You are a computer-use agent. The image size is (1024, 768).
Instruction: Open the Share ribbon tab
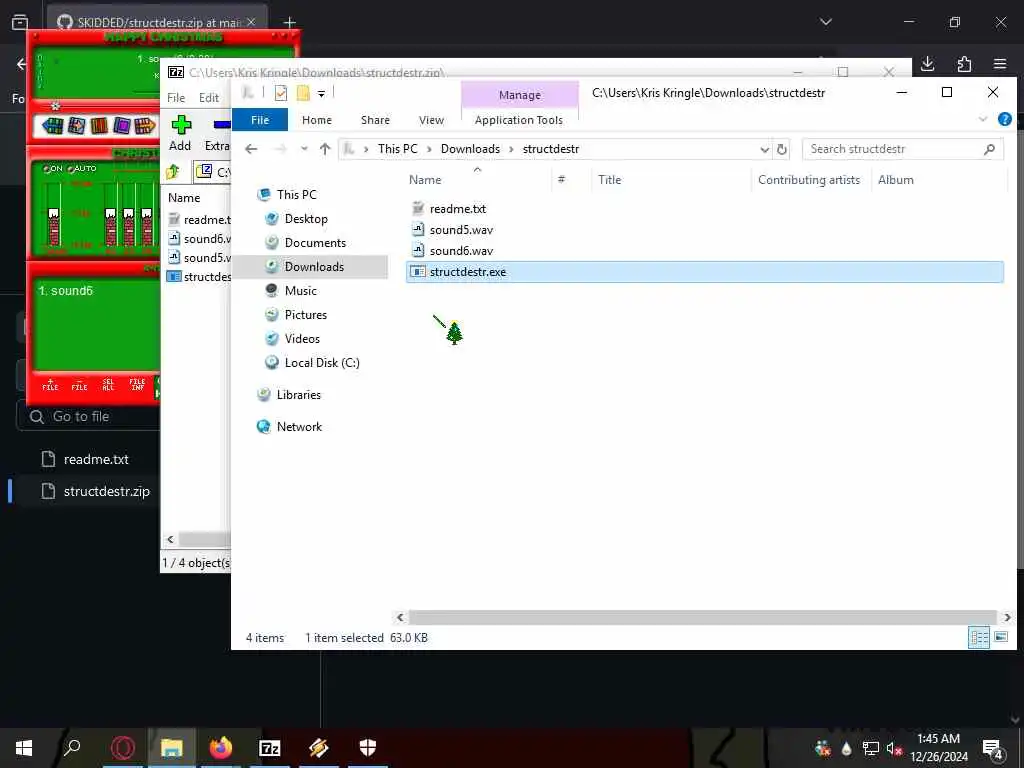[x=376, y=120]
